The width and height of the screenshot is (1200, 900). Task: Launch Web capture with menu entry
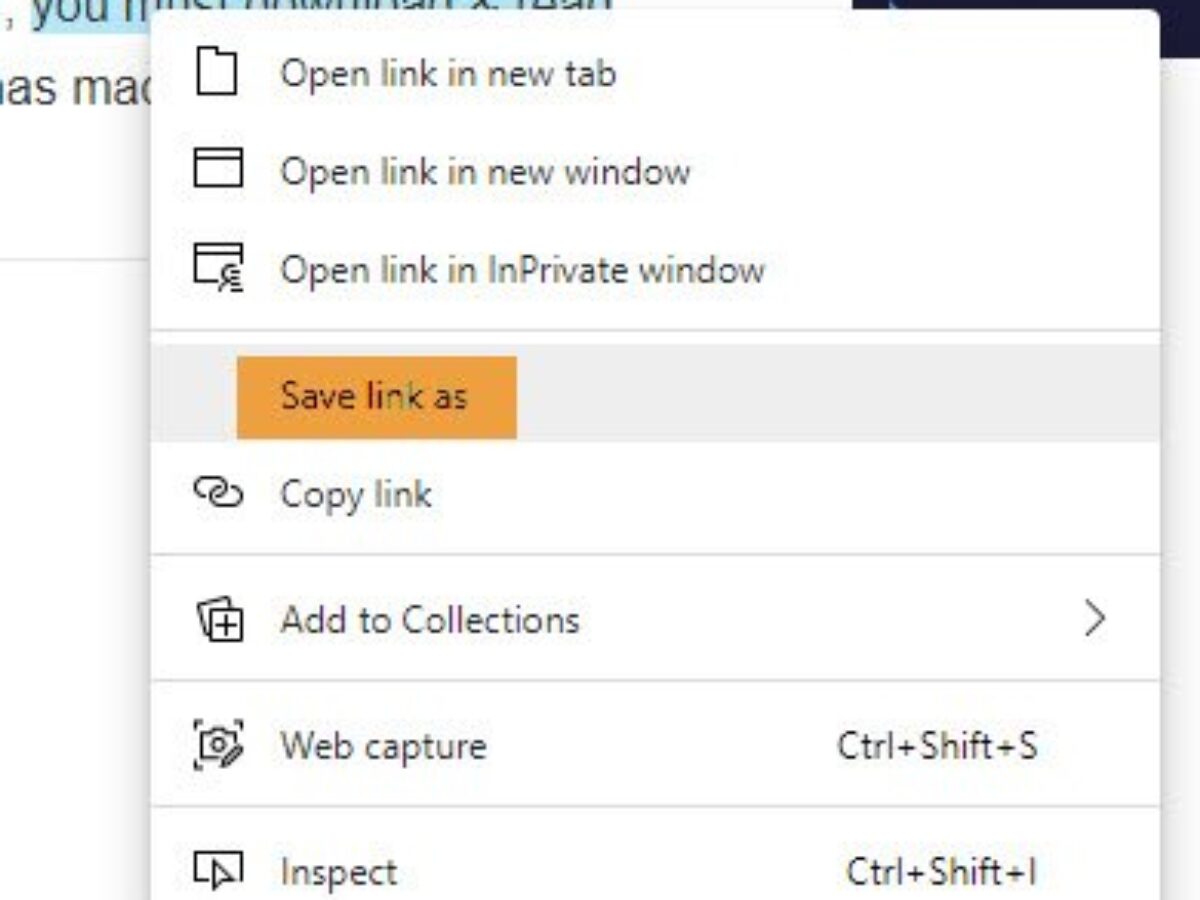[x=384, y=744]
